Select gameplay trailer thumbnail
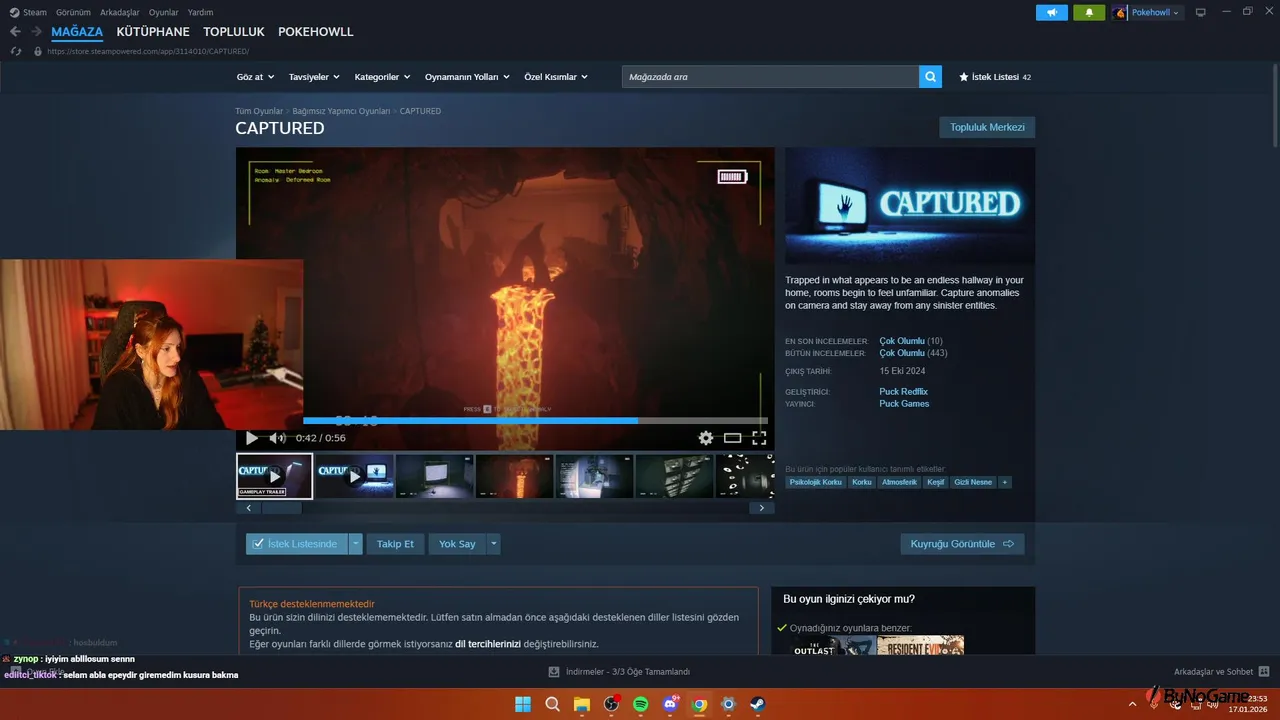This screenshot has width=1280, height=720. pyautogui.click(x=274, y=476)
